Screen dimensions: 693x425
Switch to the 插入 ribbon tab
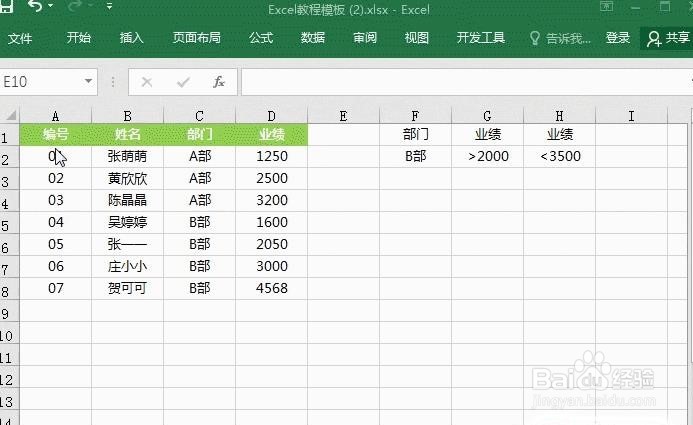tap(131, 38)
